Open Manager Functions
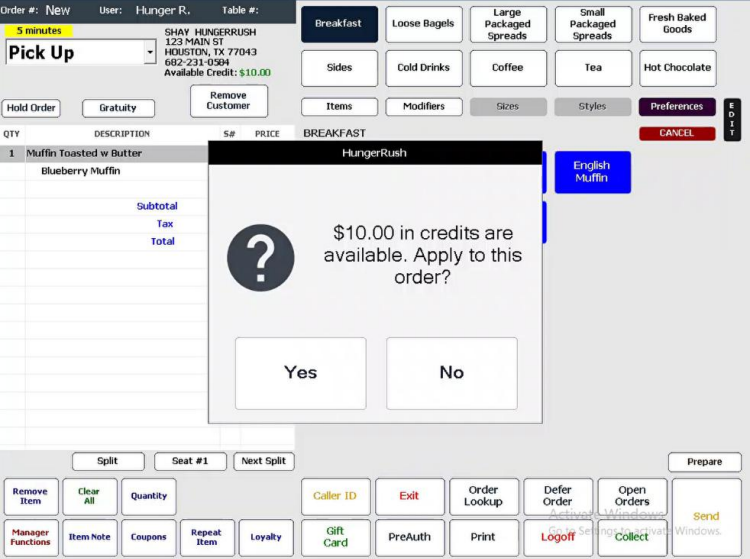750x559 pixels. [x=31, y=537]
